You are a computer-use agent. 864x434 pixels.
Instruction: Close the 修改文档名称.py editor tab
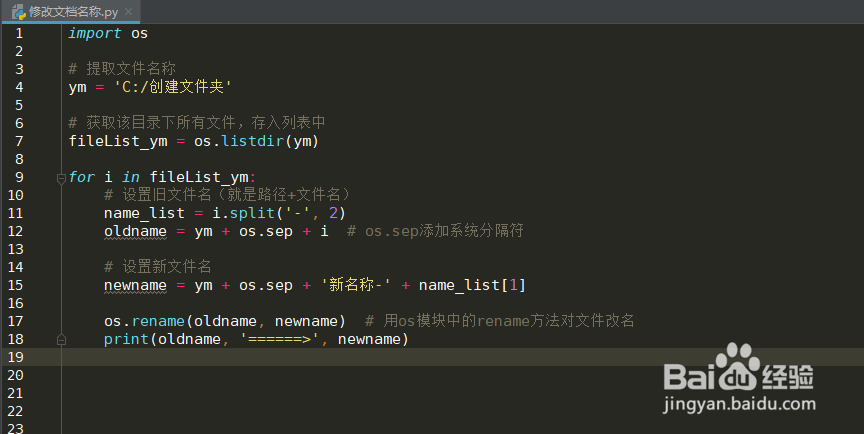click(128, 11)
